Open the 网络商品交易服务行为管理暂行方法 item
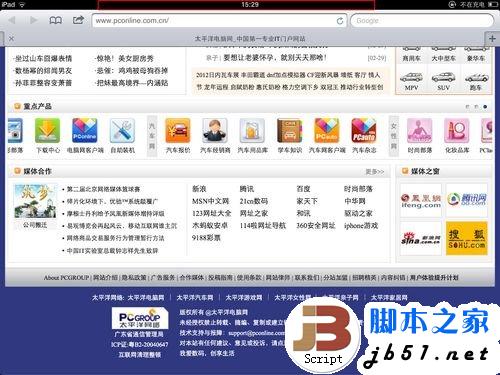The width and height of the screenshot is (500, 375). coord(115,238)
